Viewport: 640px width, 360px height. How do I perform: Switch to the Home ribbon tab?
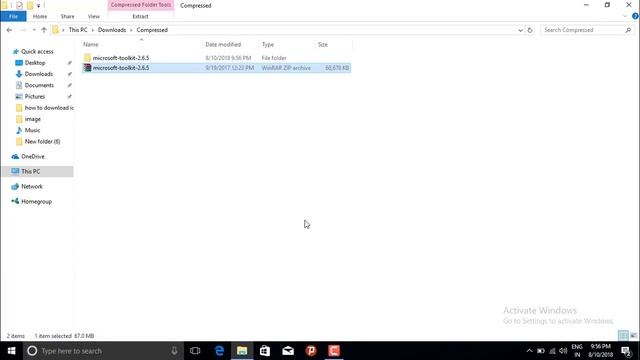point(40,16)
